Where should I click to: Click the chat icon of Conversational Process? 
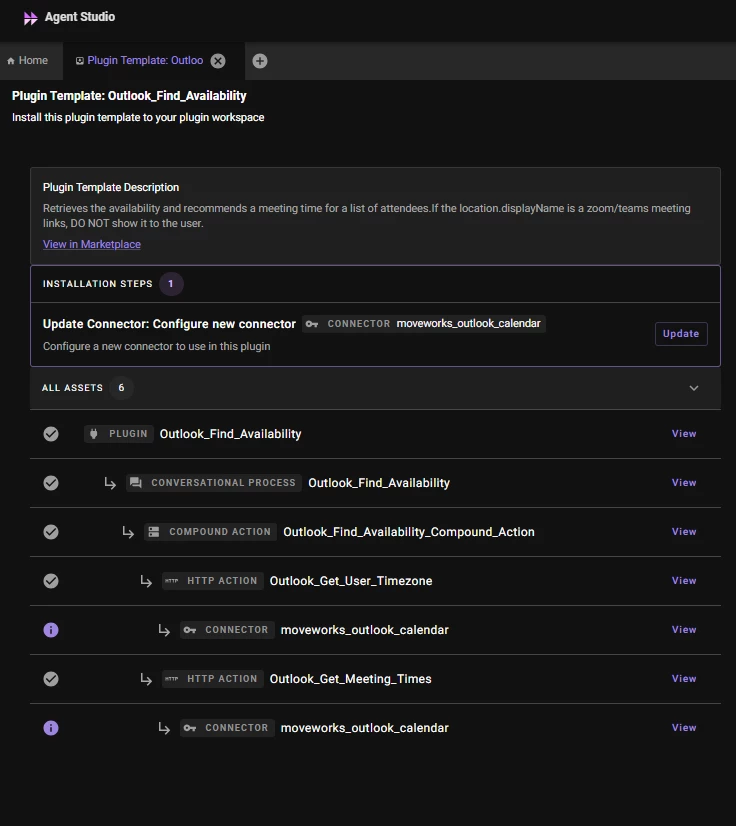(136, 483)
